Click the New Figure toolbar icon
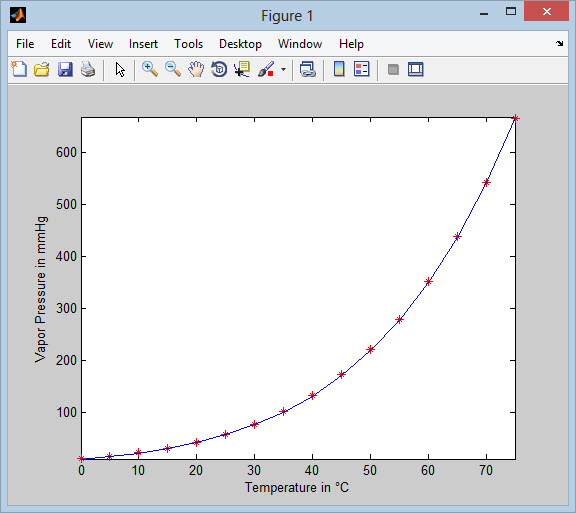Image resolution: width=576 pixels, height=513 pixels. point(19,69)
